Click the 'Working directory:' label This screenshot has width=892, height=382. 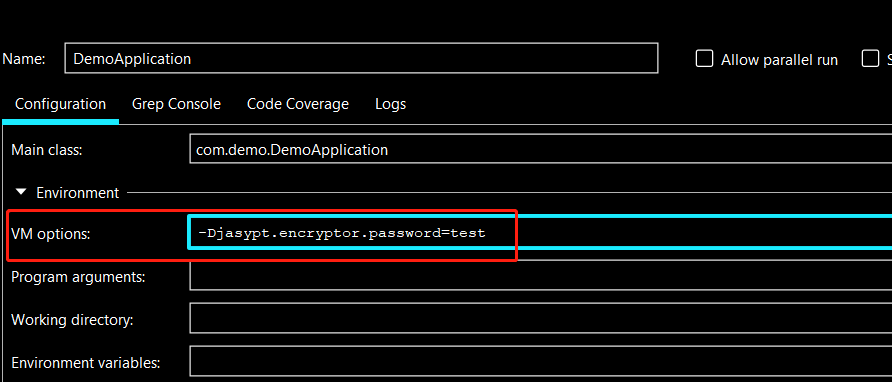tap(72, 320)
